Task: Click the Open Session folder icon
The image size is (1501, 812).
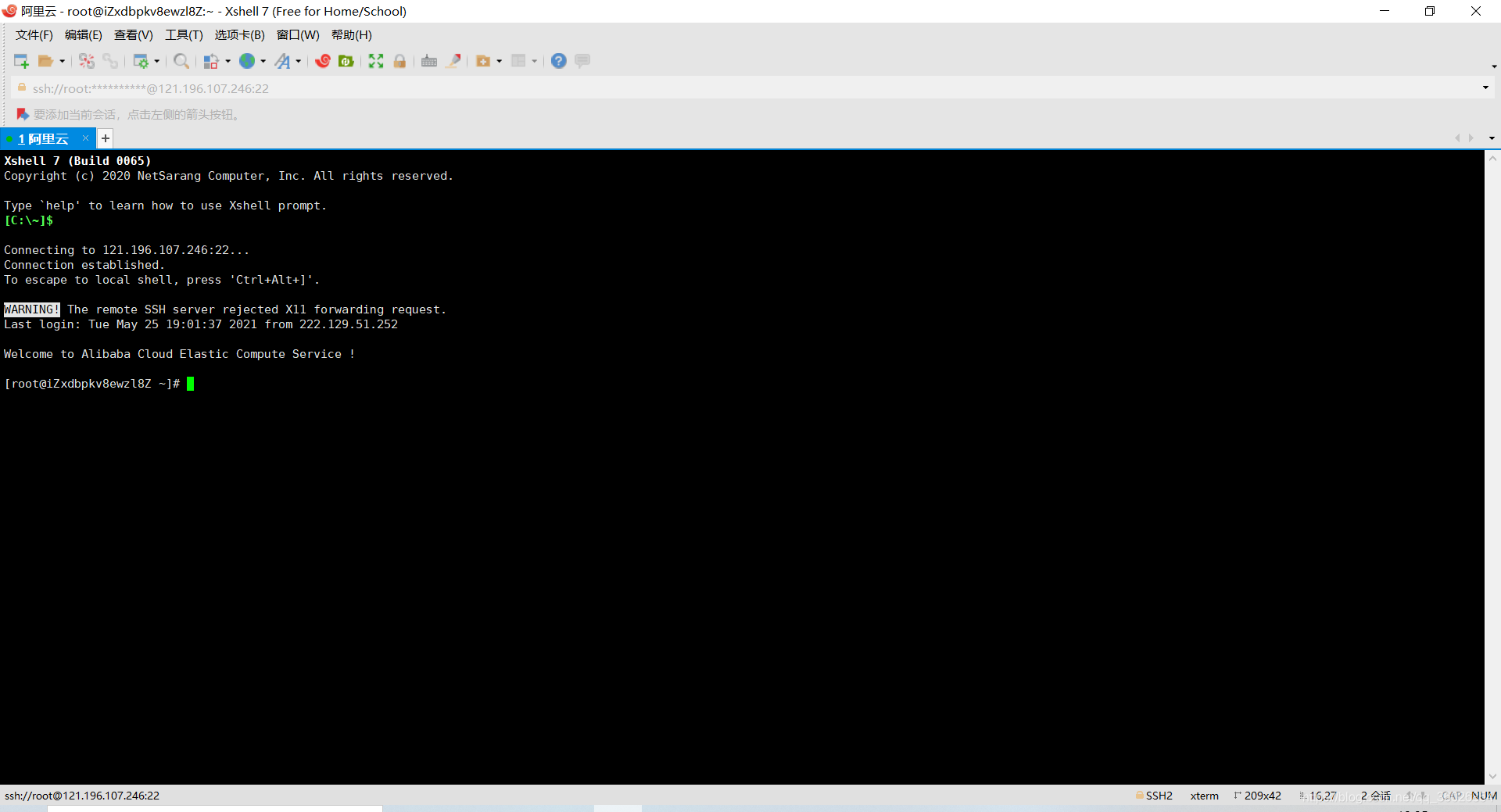Action: click(x=46, y=61)
